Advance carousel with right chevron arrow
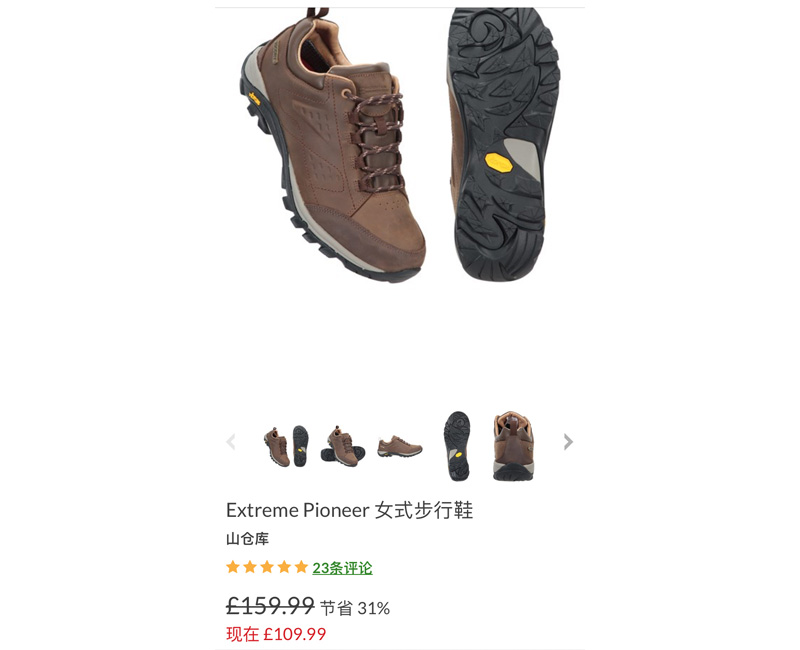This screenshot has width=800, height=650. 568,442
